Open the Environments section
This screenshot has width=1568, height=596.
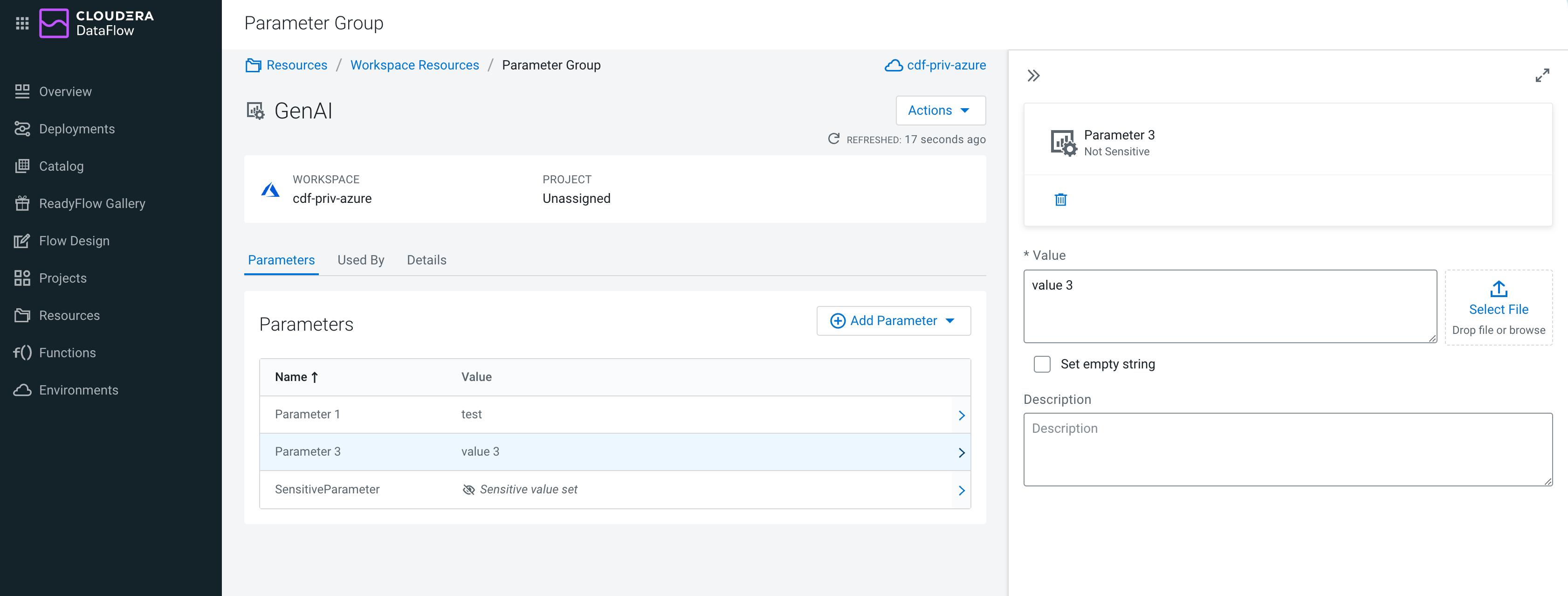[78, 389]
